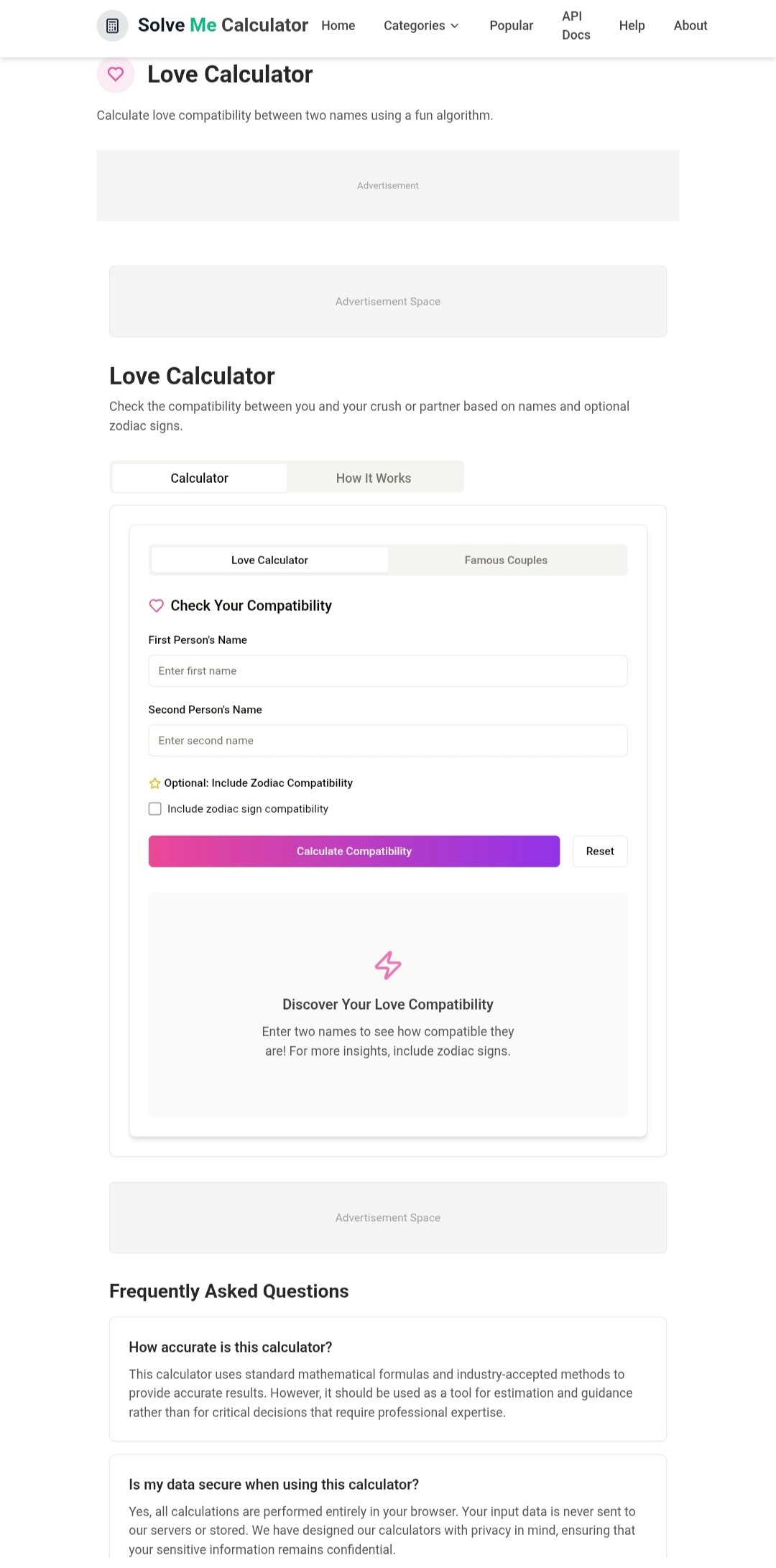Click the star icon beside Optional Zodiac
The height and width of the screenshot is (1568, 776).
tap(154, 783)
